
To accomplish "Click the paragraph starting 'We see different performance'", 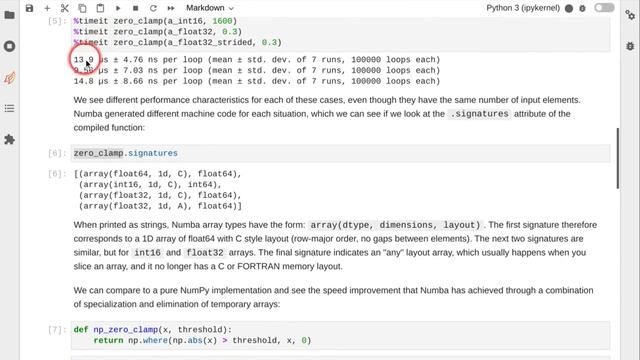I will tap(327, 114).
